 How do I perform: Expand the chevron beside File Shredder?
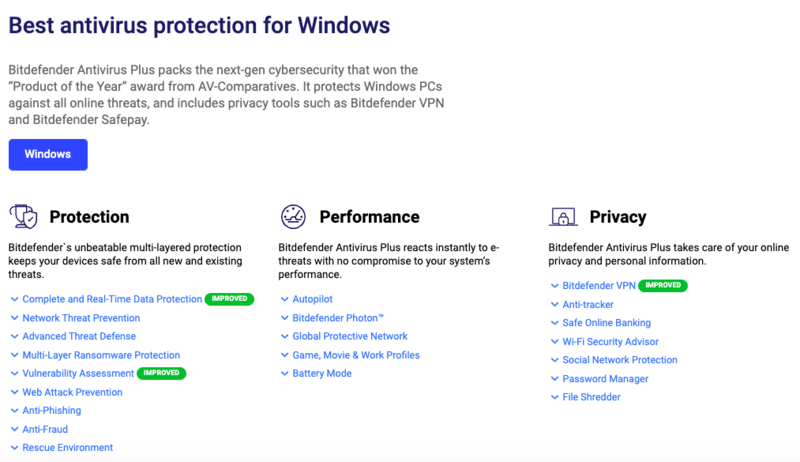[555, 397]
